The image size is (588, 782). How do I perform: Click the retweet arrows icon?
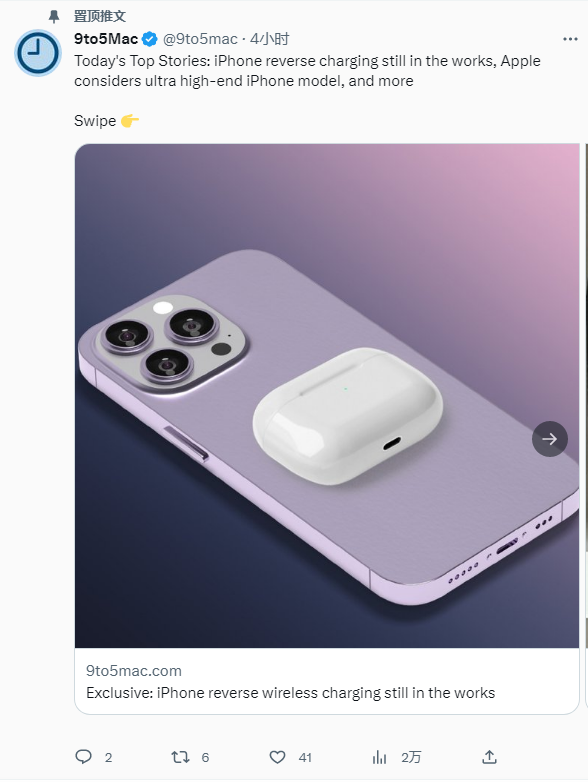coord(180,757)
